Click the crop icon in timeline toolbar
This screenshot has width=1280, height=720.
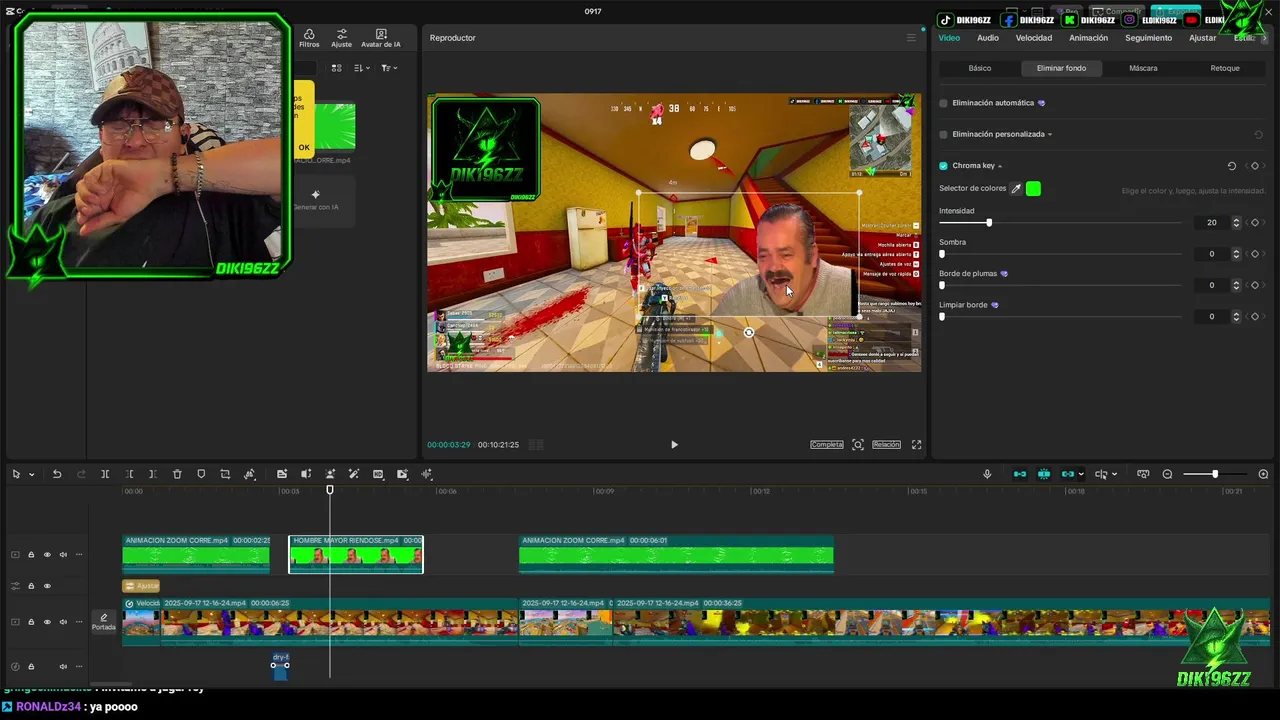tap(225, 474)
